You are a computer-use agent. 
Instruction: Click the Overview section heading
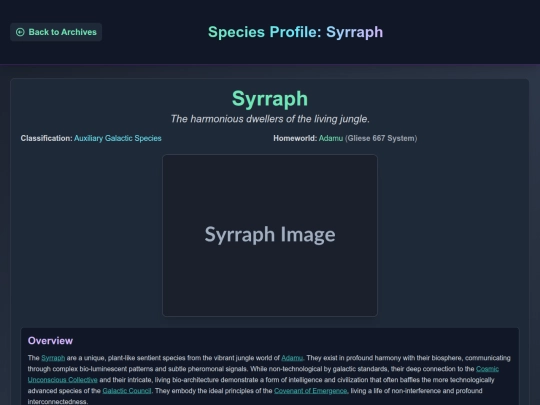coord(50,341)
